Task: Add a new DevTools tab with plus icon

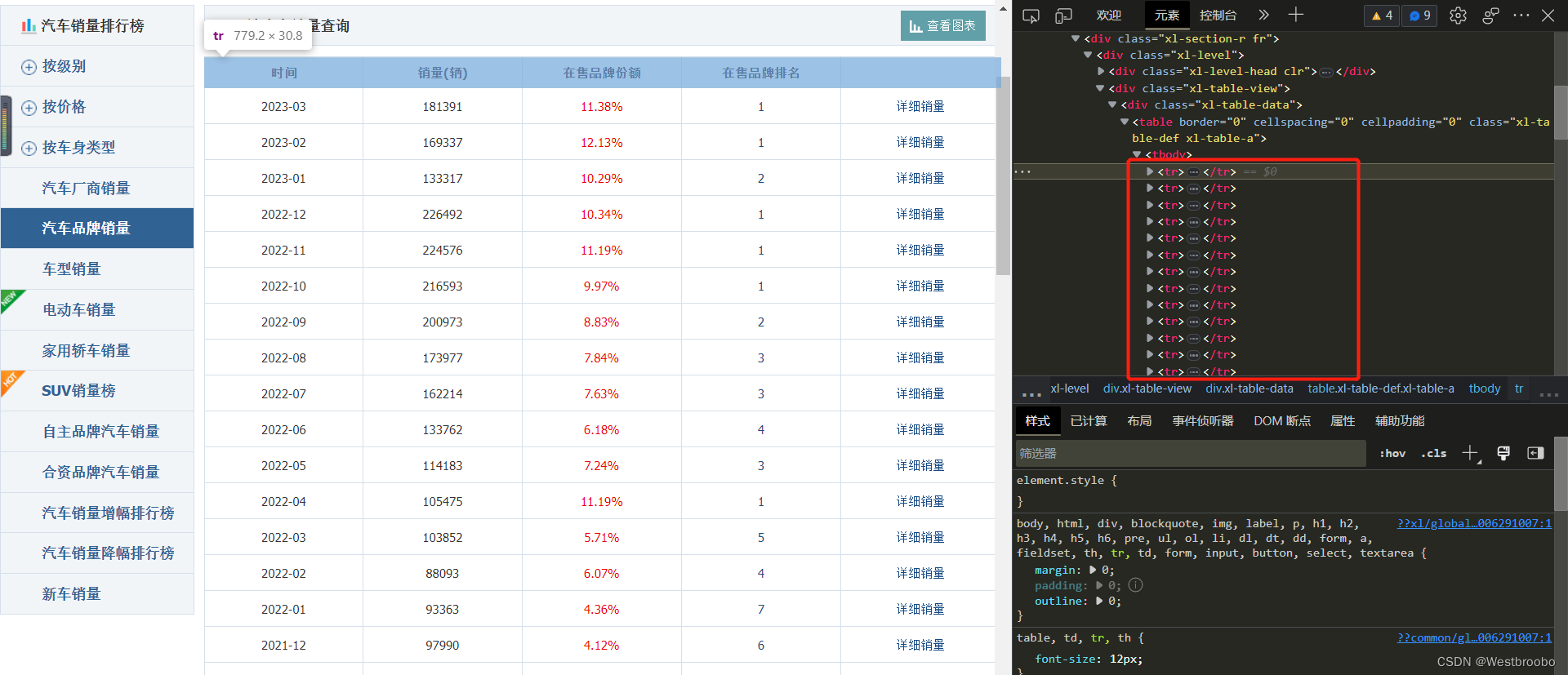Action: [1296, 15]
